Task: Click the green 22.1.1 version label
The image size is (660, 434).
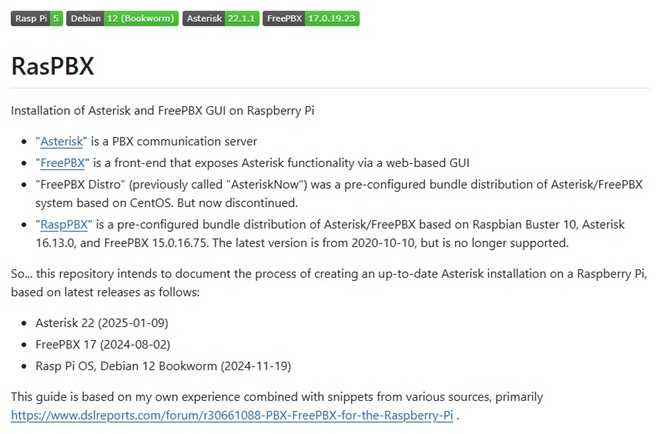Action: point(241,19)
